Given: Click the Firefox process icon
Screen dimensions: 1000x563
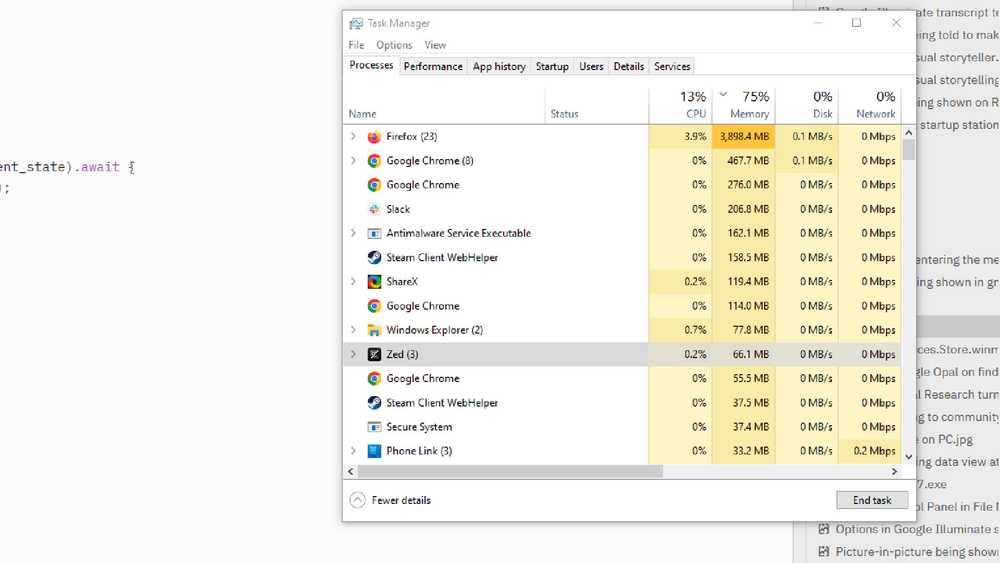Looking at the screenshot, I should 374,136.
